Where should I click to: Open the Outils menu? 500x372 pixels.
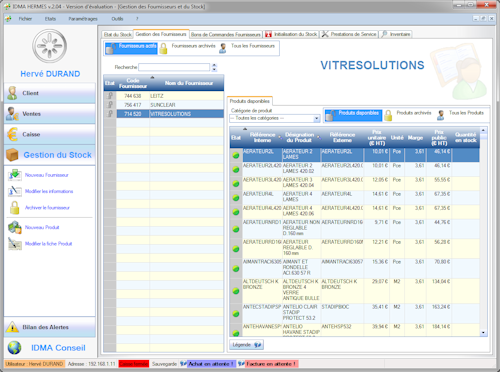pyautogui.click(x=117, y=19)
